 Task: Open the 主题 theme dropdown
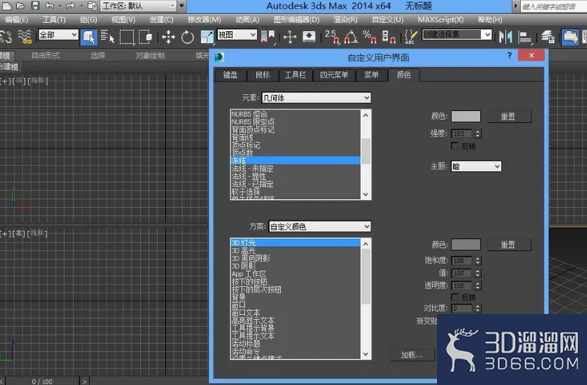476,166
